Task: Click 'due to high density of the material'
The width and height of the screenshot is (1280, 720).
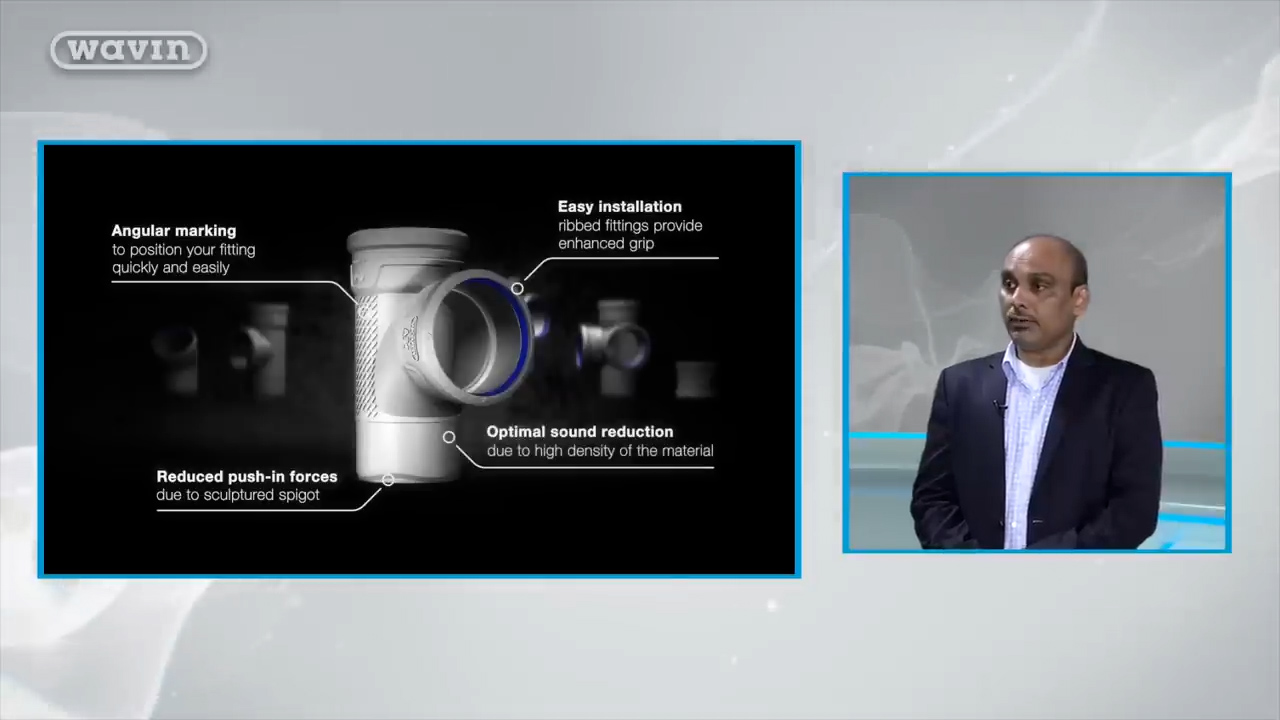Action: [x=599, y=451]
